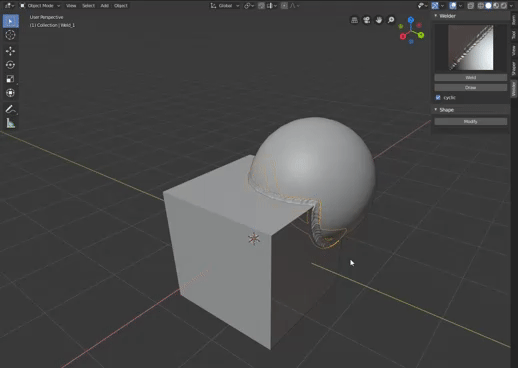Toggle proportional editing button
Screen dimensions: 518x368
[x=284, y=5]
